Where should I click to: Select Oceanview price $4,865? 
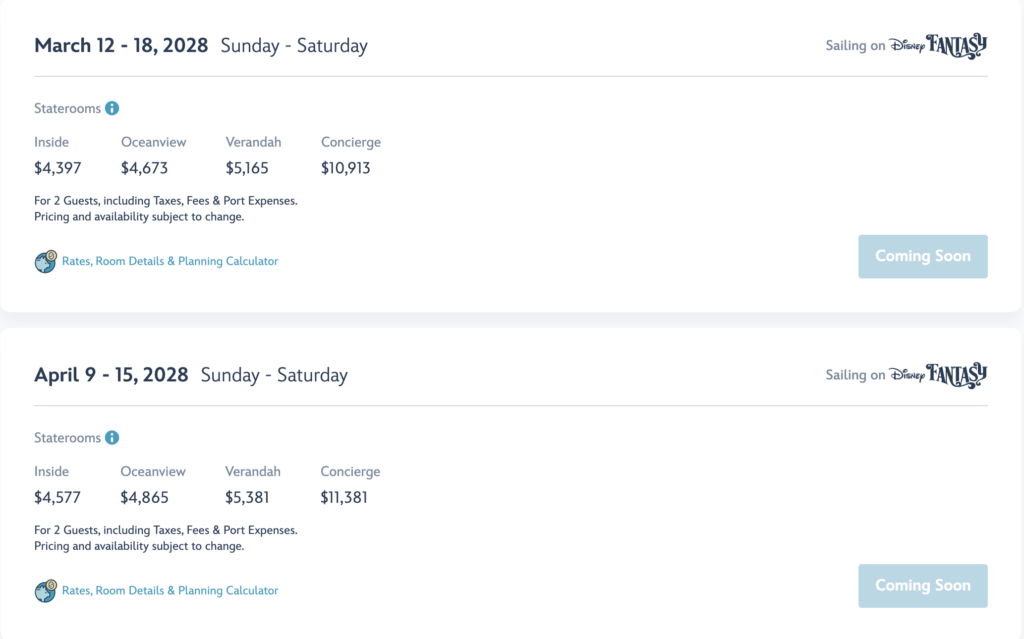[x=144, y=498]
